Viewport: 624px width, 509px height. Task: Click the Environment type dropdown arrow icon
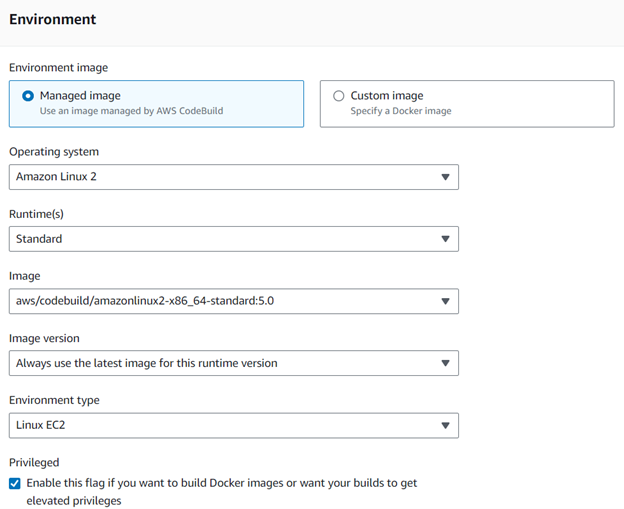click(x=445, y=425)
